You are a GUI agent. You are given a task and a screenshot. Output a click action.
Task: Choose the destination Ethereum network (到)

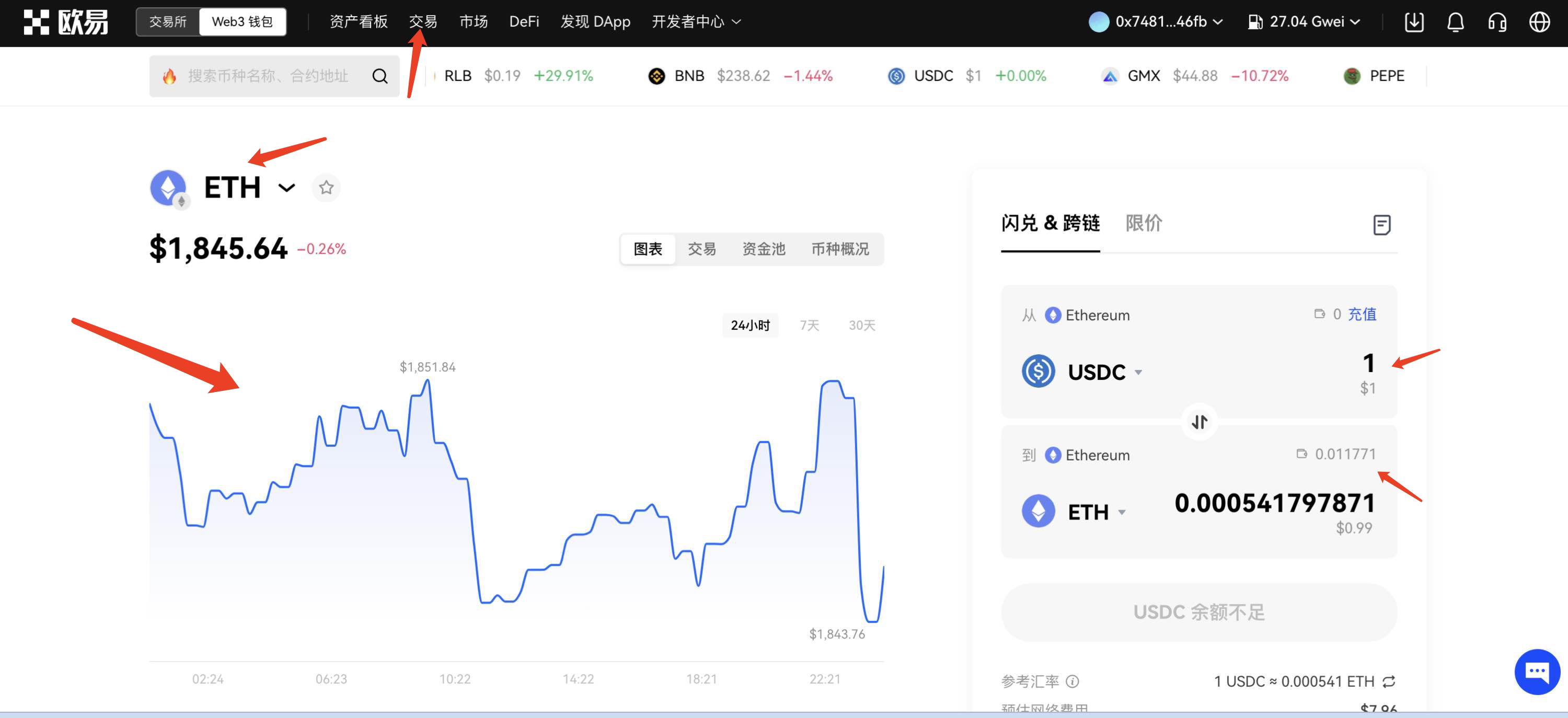[x=1087, y=455]
